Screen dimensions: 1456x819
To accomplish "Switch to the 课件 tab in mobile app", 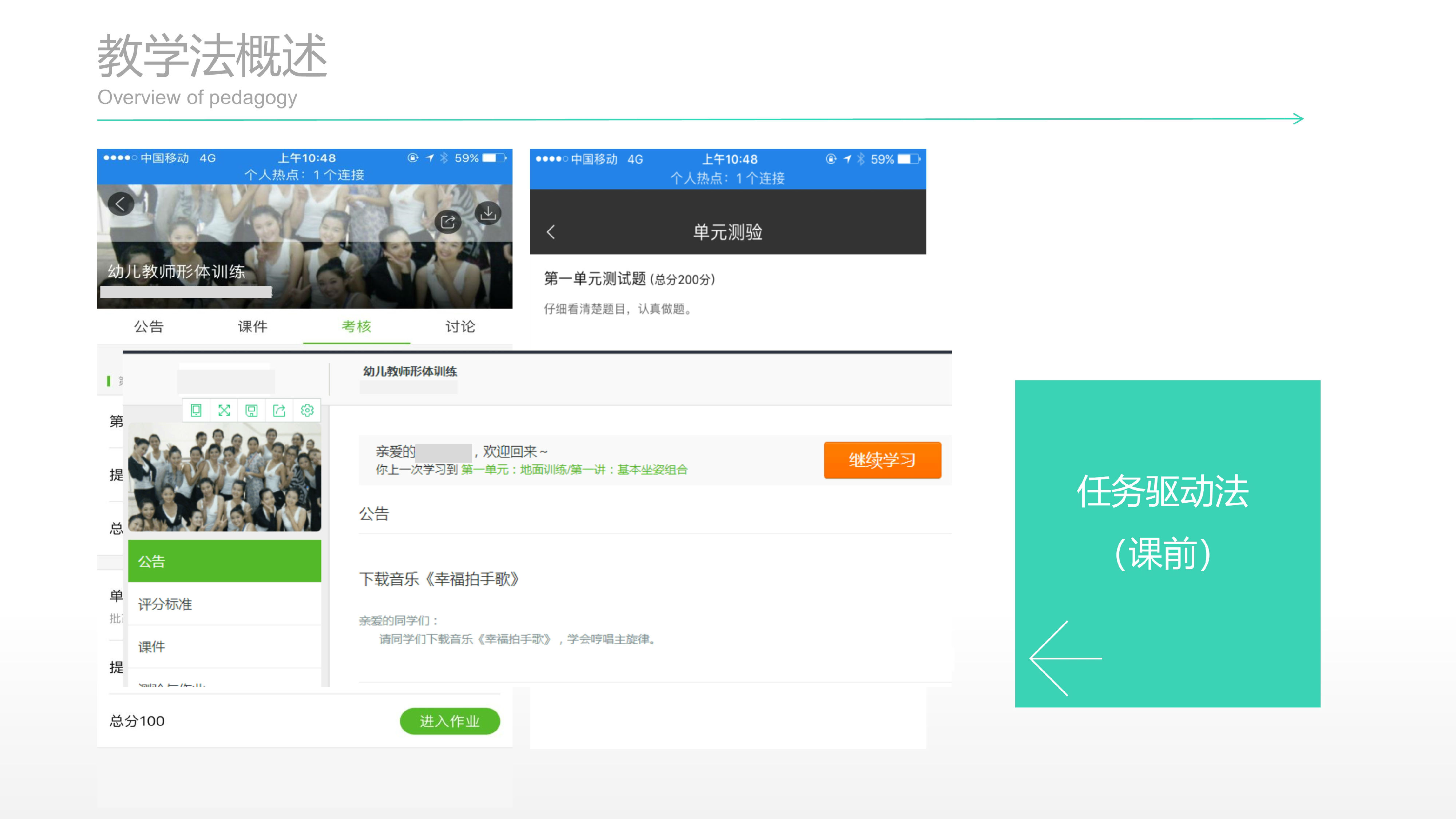I will pyautogui.click(x=253, y=327).
